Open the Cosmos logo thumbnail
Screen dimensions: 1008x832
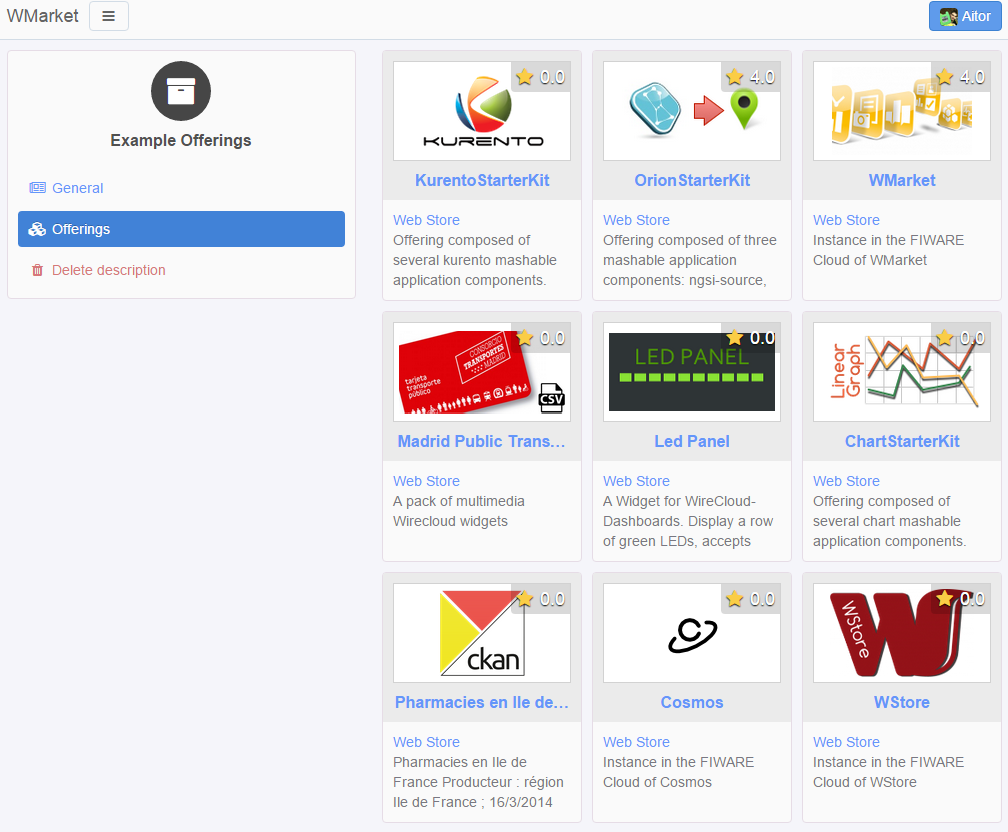pos(692,633)
